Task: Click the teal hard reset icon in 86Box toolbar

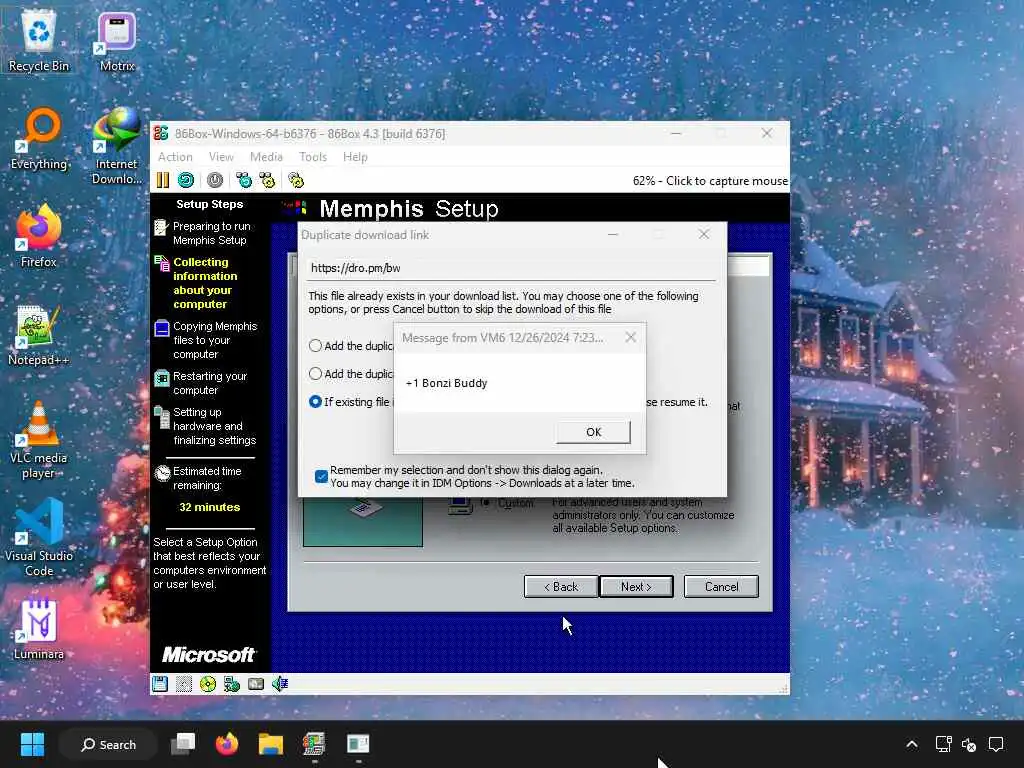Action: (x=186, y=180)
